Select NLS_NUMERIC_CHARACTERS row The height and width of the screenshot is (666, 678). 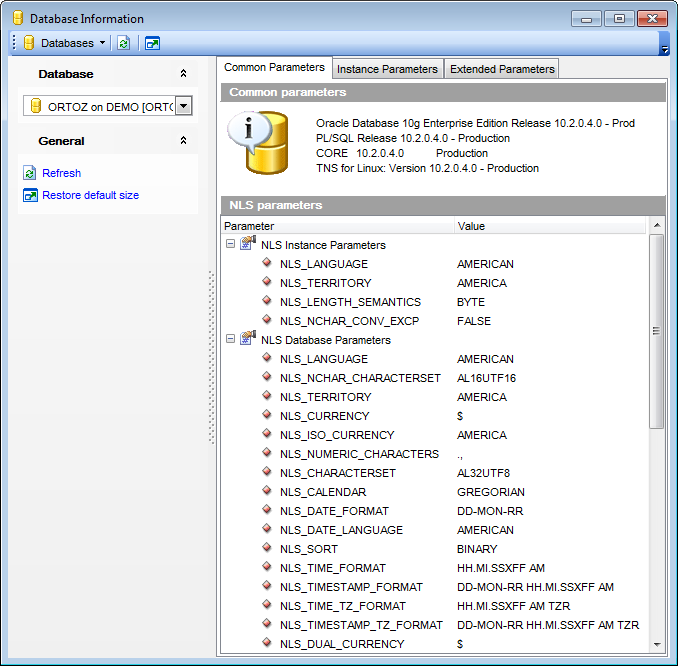432,454
